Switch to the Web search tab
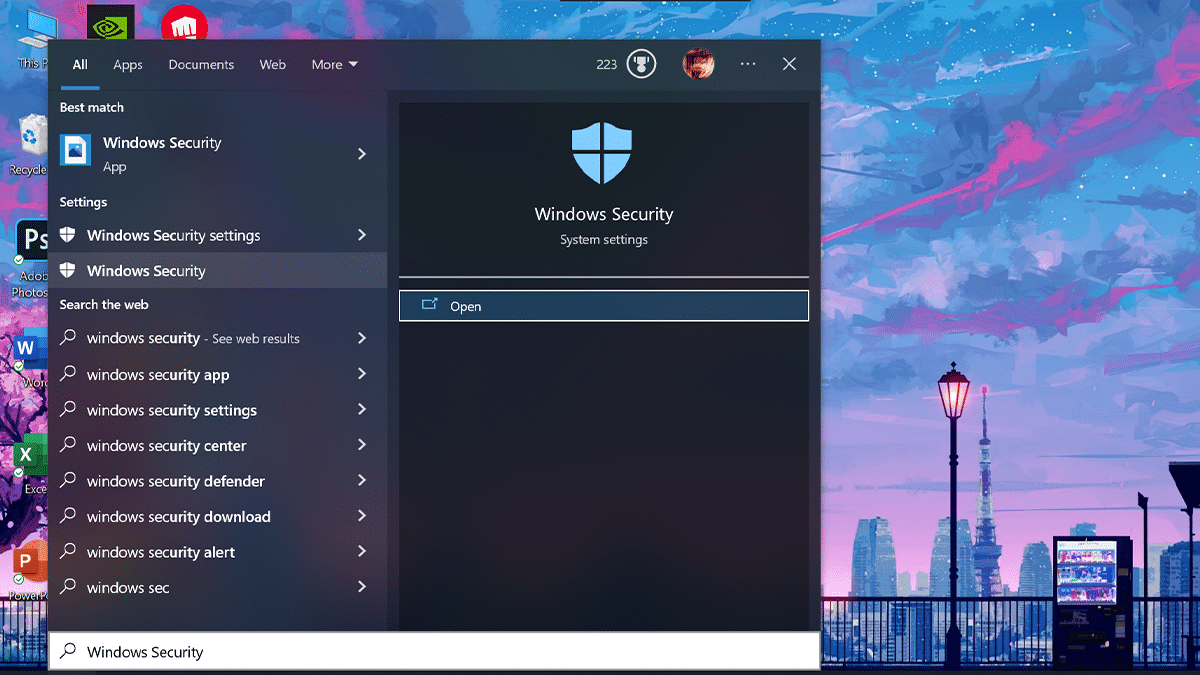Screen dimensions: 1200x675 273,64
